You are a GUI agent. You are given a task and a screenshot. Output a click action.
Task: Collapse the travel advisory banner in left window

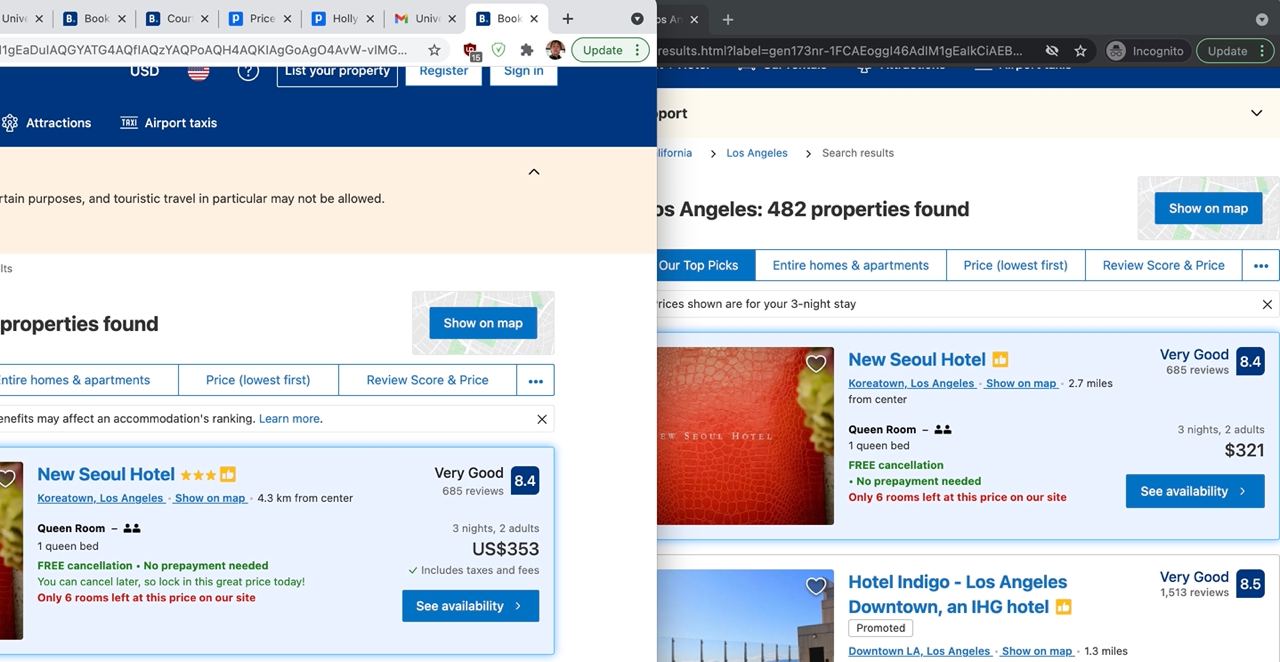[x=534, y=172]
